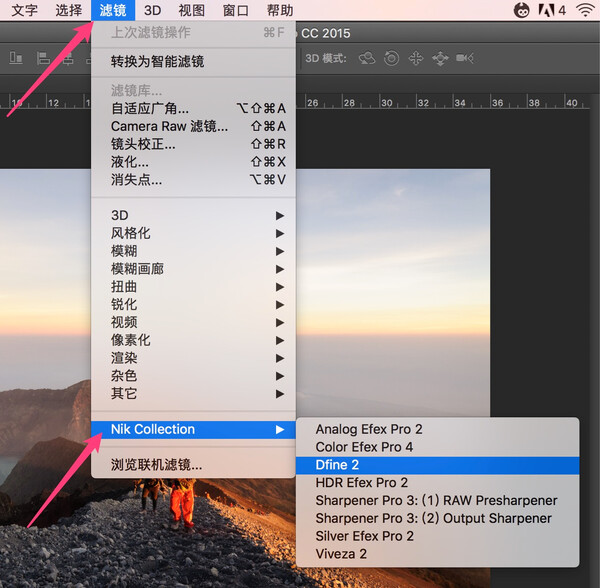Click the Wi-Fi status icon

[585, 10]
